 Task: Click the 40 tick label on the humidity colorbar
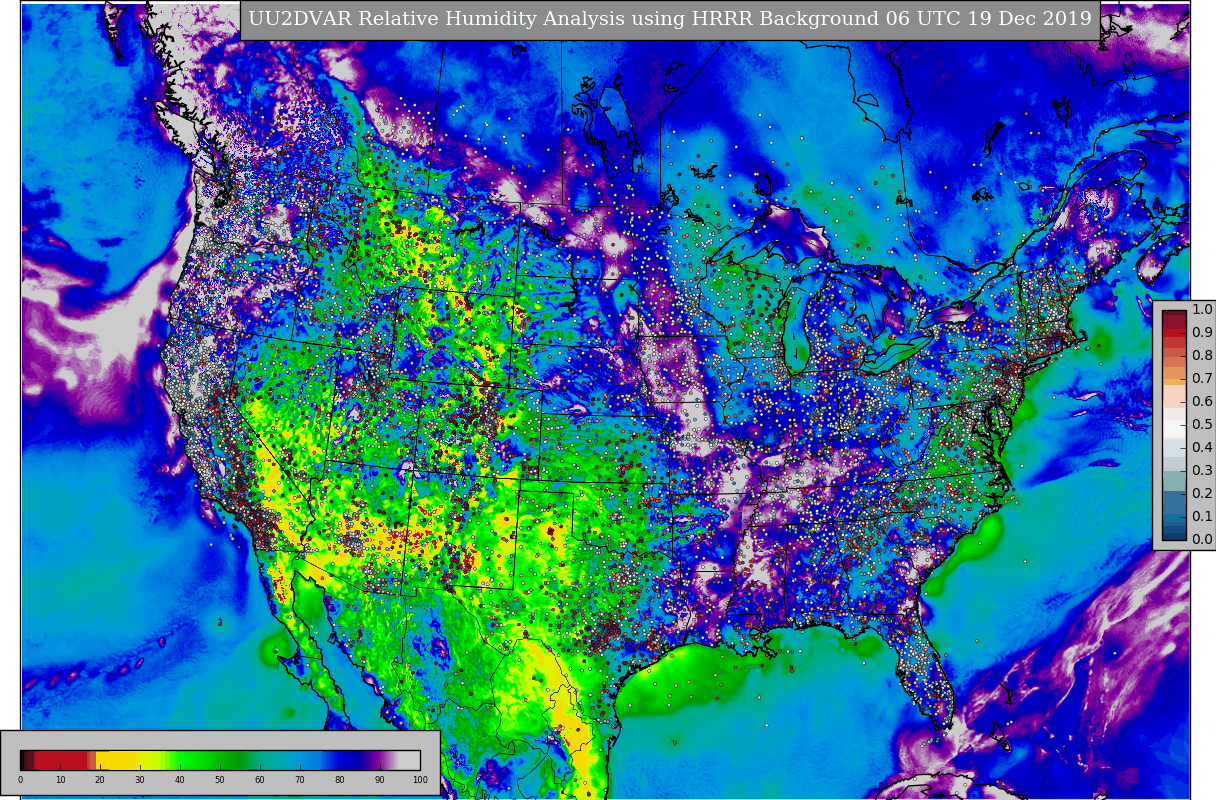[180, 780]
